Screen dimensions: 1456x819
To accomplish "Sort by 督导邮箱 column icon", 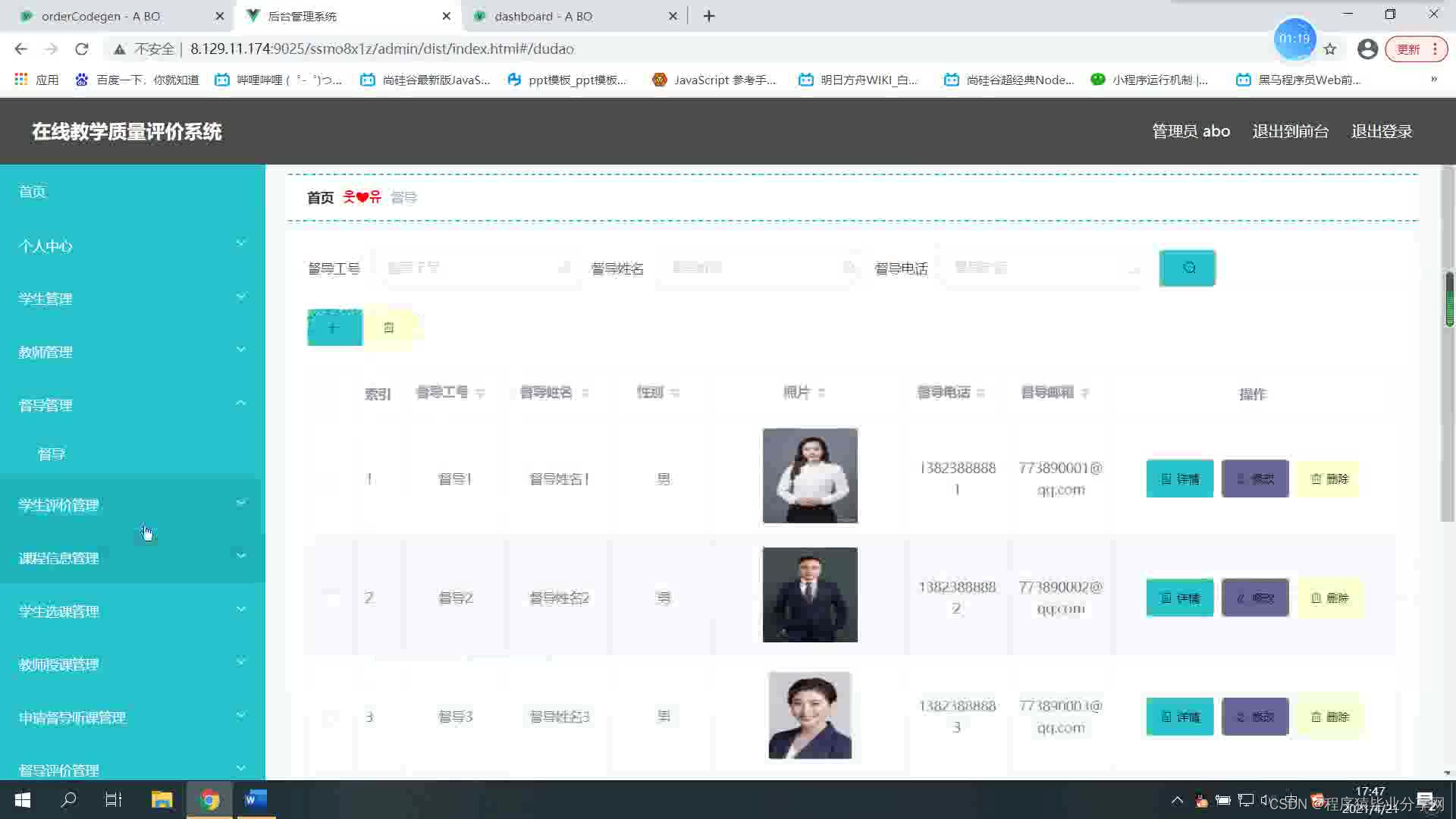I will pos(1085,393).
